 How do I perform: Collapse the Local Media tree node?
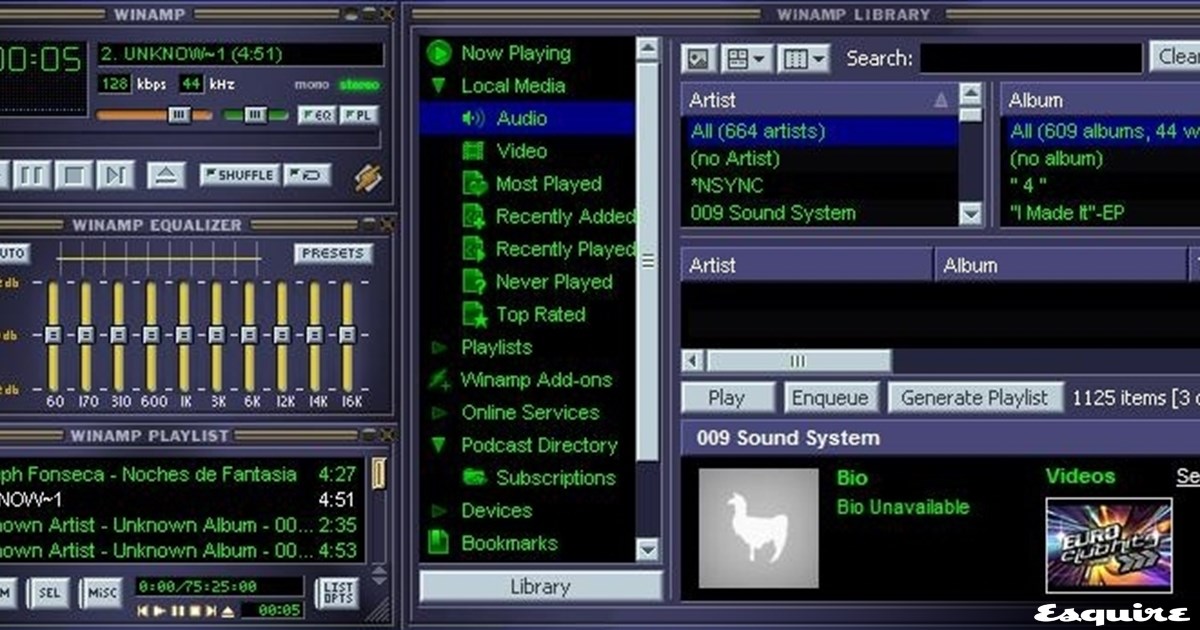pos(438,87)
